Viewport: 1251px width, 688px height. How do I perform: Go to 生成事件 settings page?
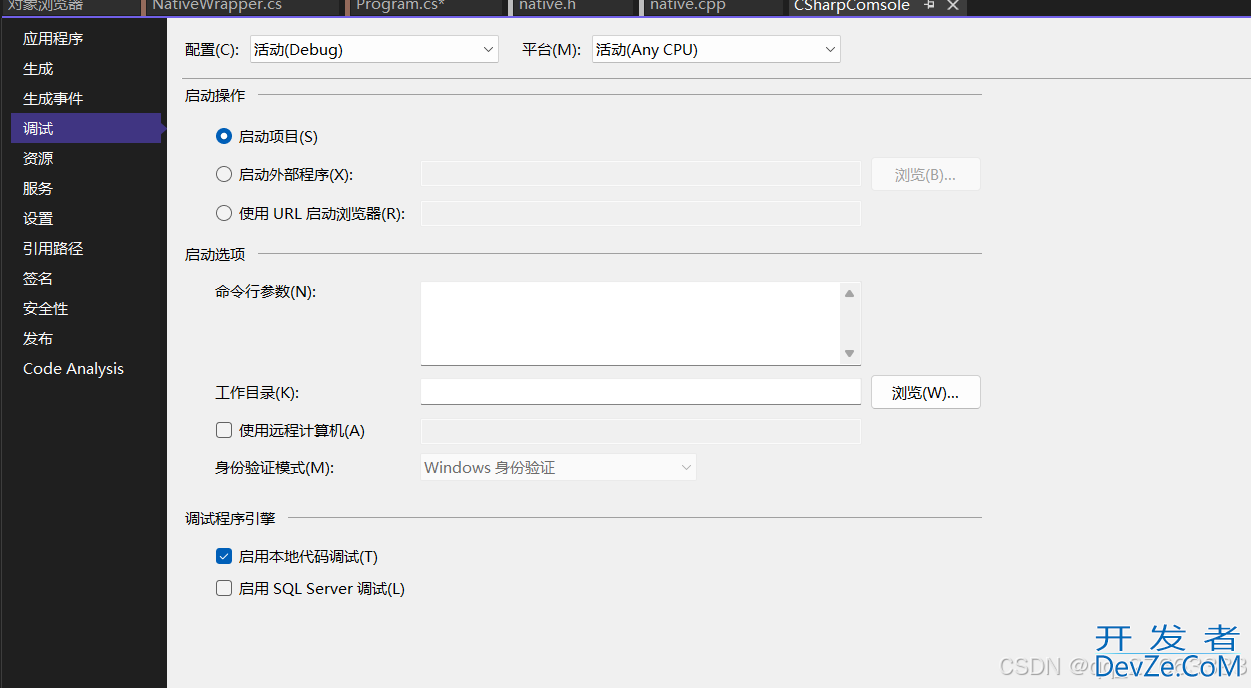click(x=53, y=99)
